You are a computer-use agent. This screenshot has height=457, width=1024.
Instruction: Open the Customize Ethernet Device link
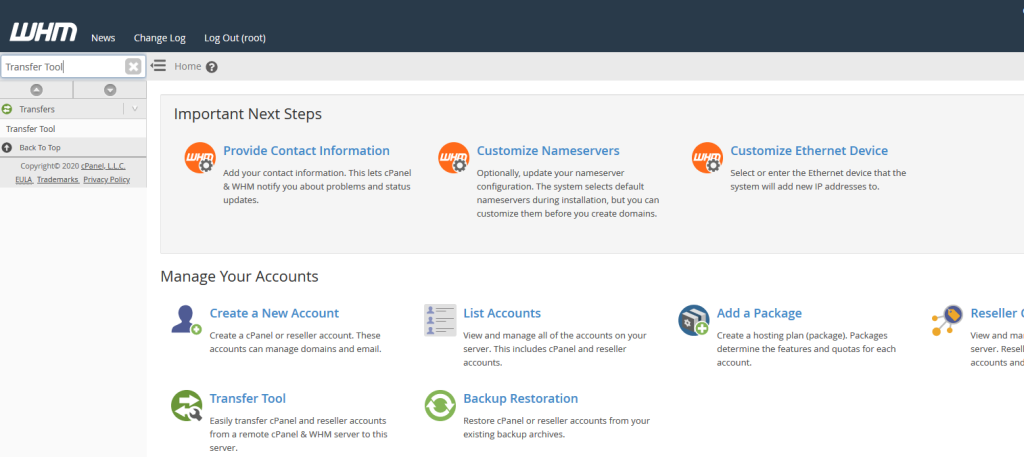[809, 151]
